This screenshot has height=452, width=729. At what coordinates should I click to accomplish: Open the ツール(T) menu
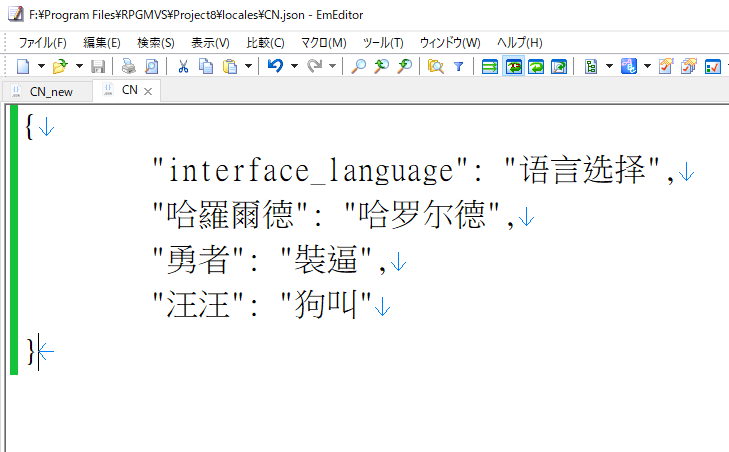[x=383, y=43]
